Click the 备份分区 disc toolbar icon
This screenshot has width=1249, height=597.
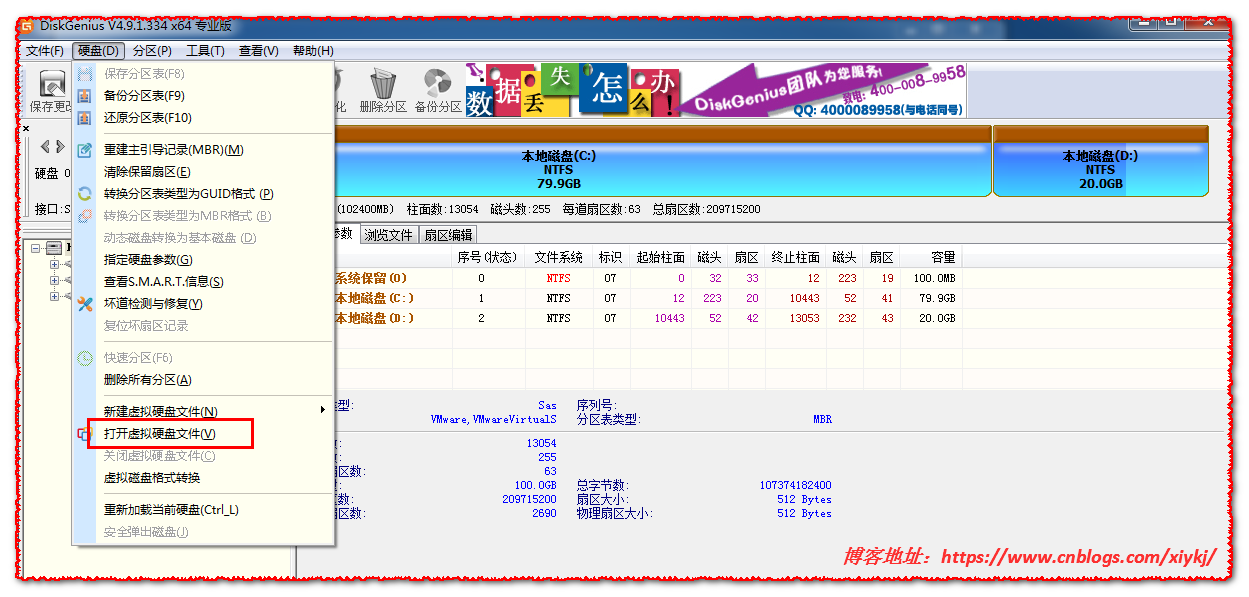438,90
